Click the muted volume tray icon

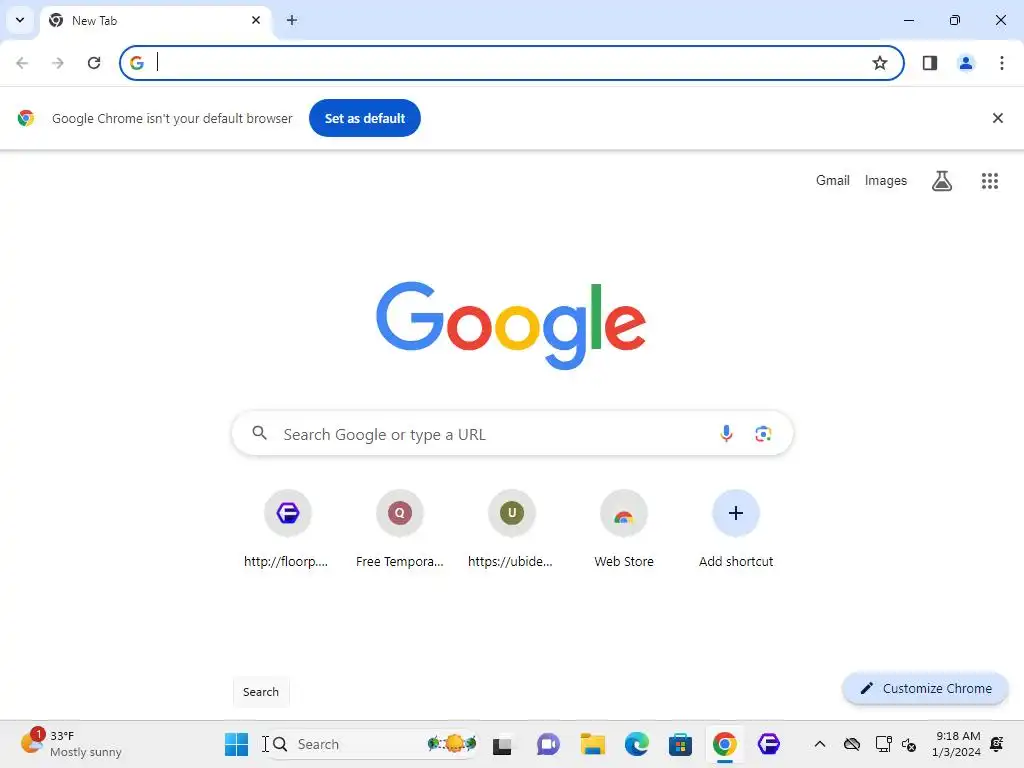[909, 744]
